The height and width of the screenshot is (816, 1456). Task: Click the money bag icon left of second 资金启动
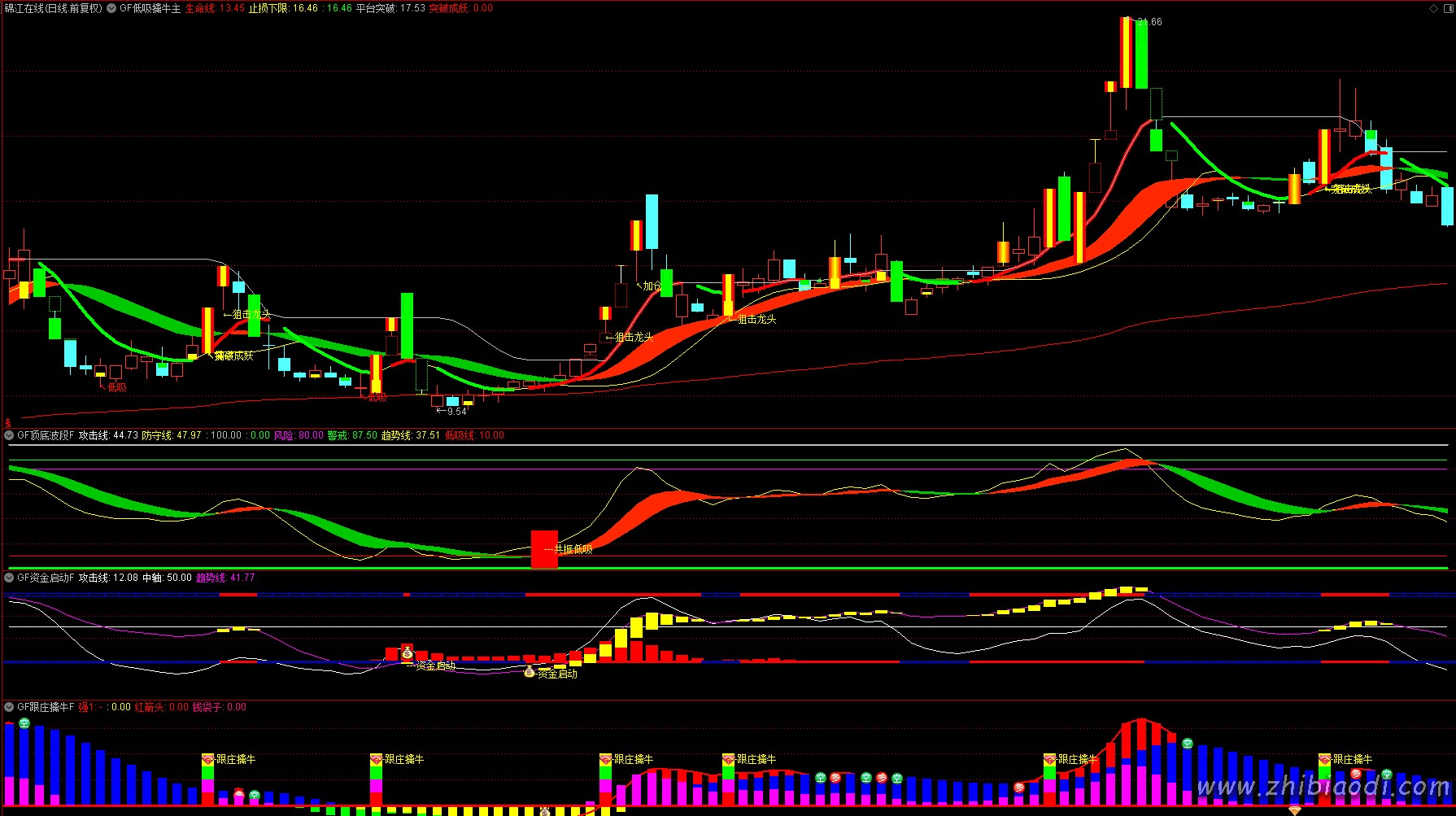tap(530, 672)
